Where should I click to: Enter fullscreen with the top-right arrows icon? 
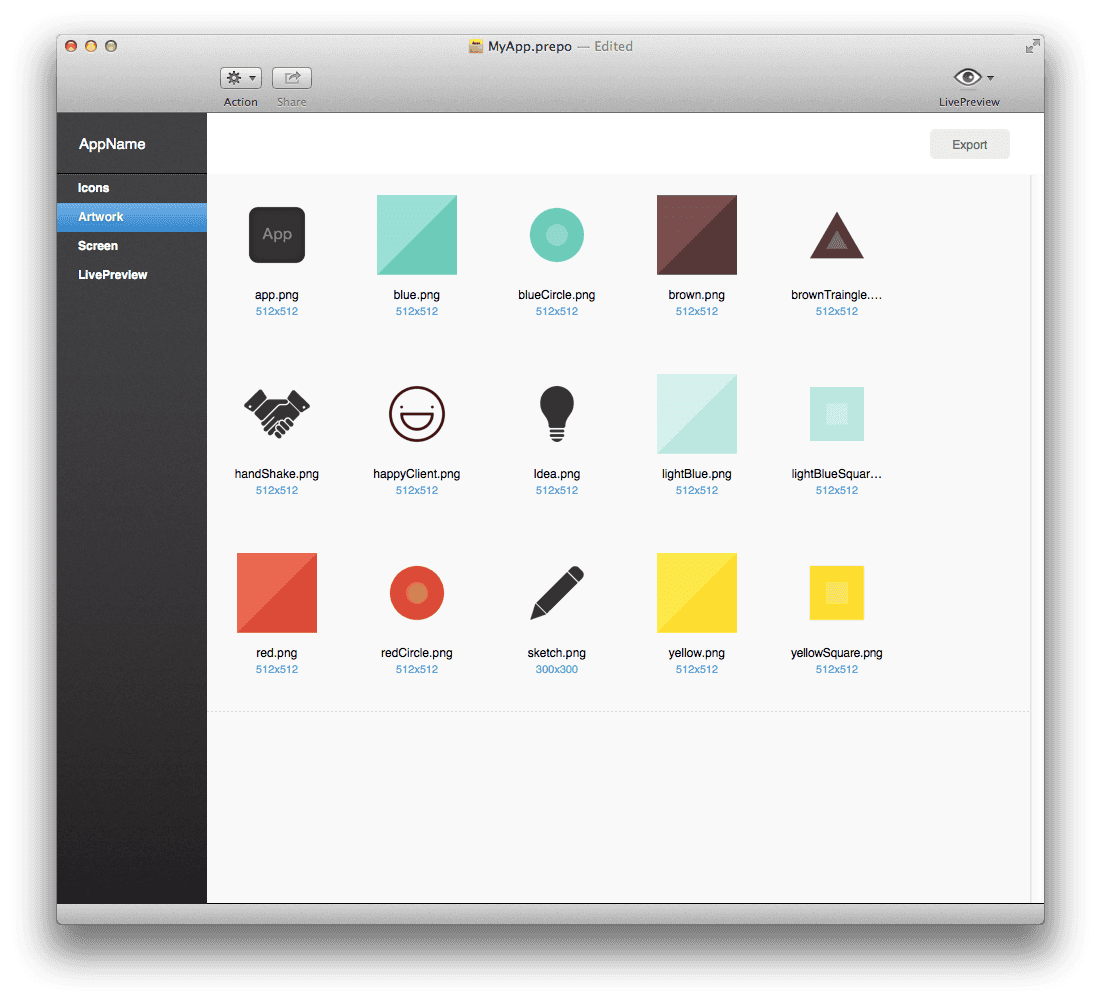tap(1032, 46)
